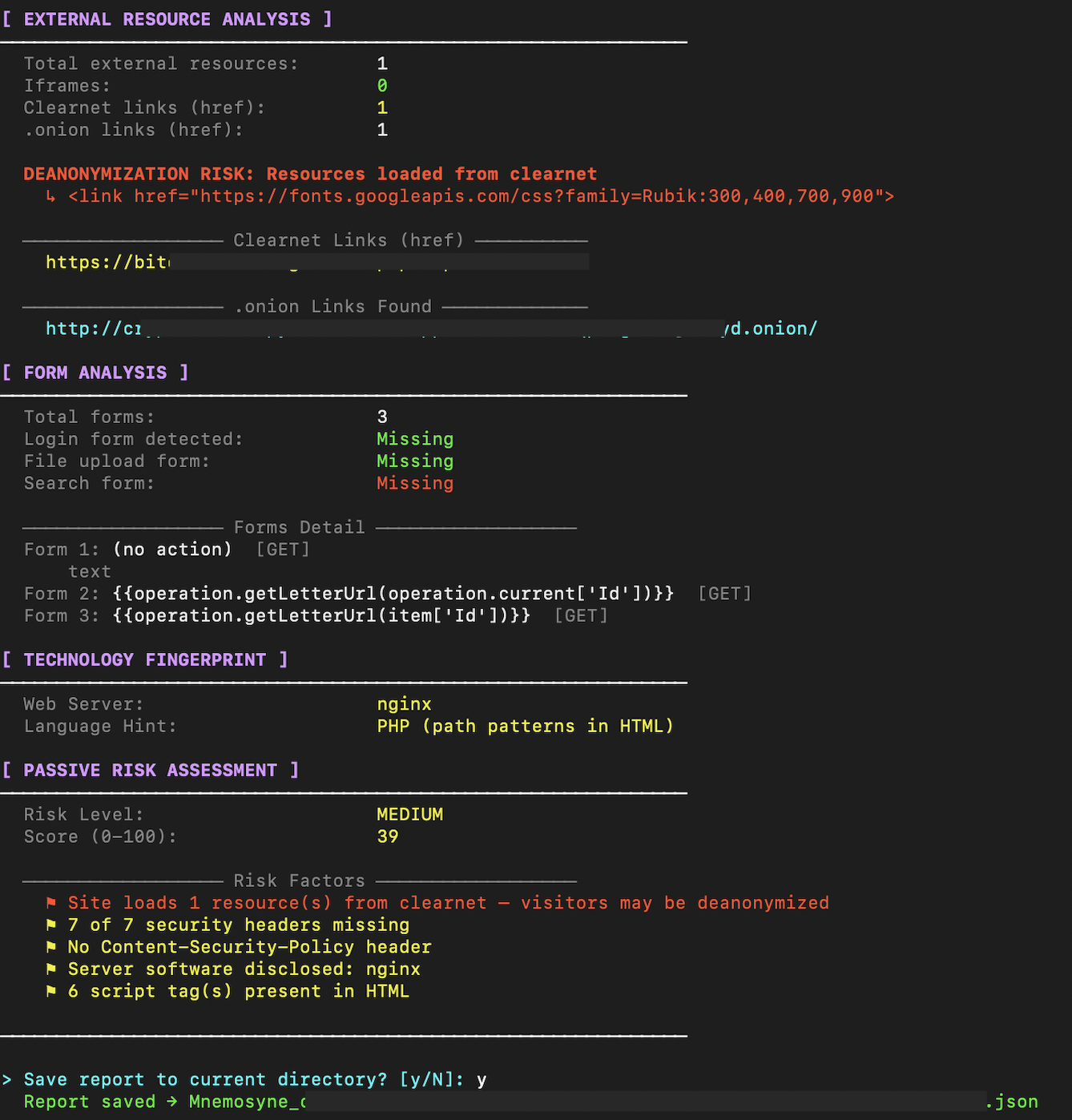
Task: Select 'Server software disclosed: nginx' line
Action: [244, 969]
